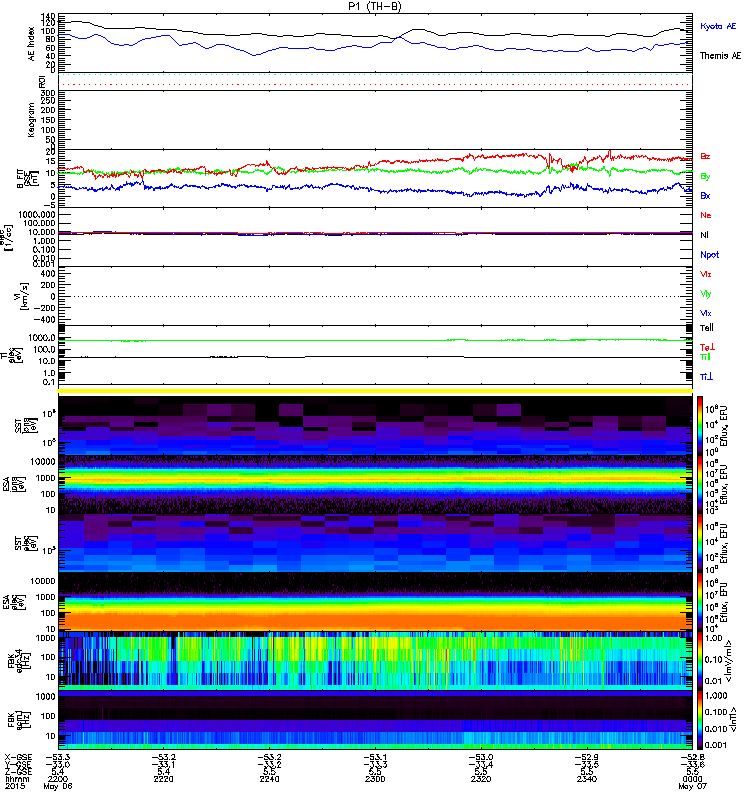
Task: Click the ESA elec [eV] axis label
Action: coord(14,602)
